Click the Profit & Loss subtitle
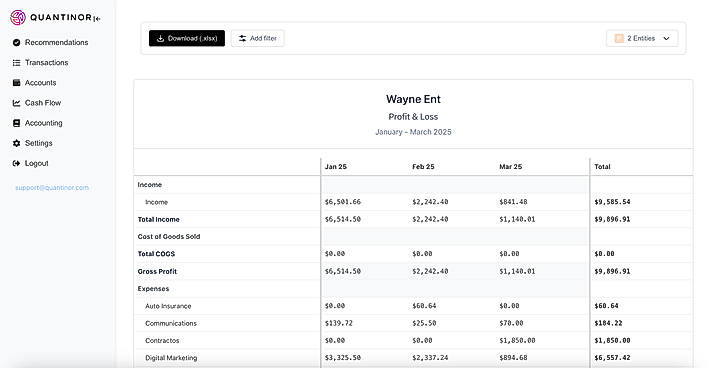The width and height of the screenshot is (709, 368). (x=413, y=117)
